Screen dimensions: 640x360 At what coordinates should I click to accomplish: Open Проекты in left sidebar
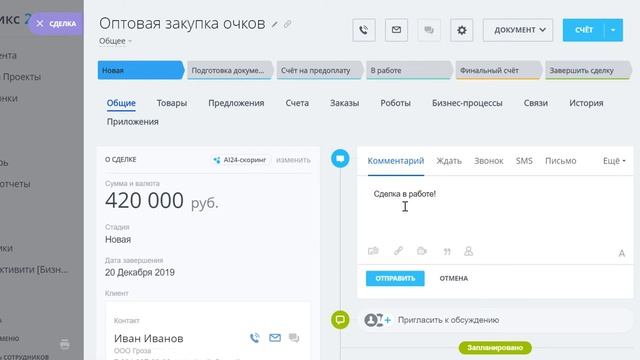pos(22,77)
